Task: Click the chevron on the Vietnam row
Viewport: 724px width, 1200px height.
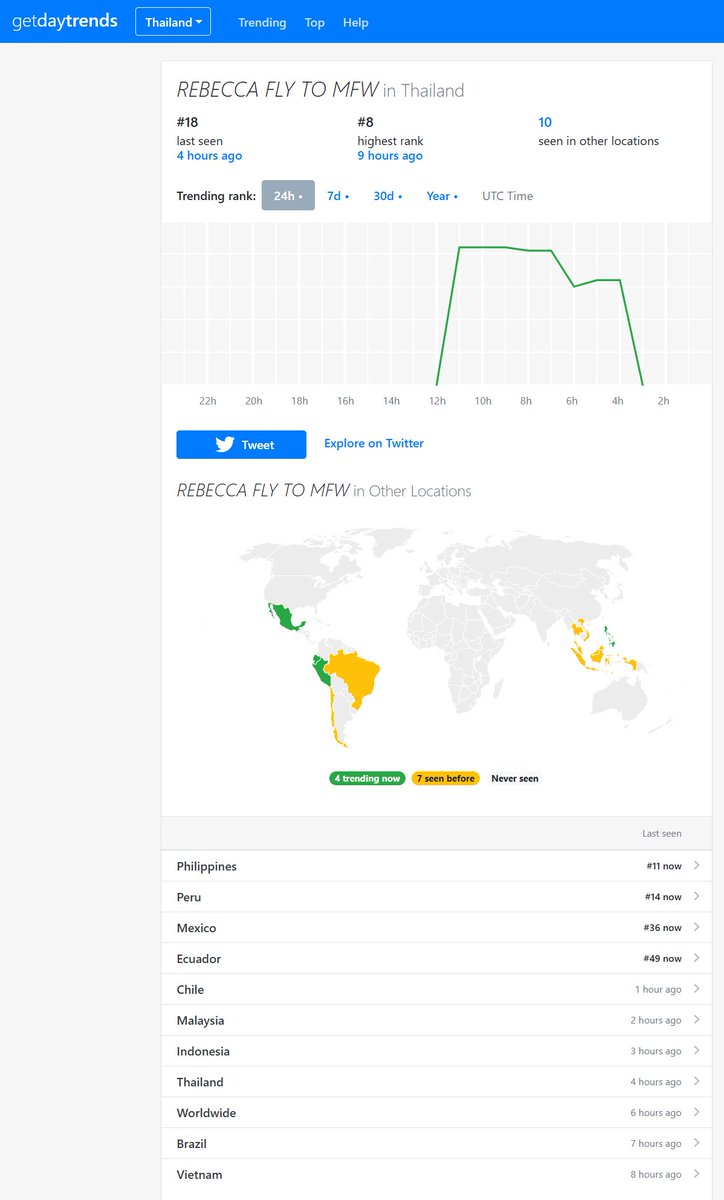Action: pyautogui.click(x=696, y=1175)
